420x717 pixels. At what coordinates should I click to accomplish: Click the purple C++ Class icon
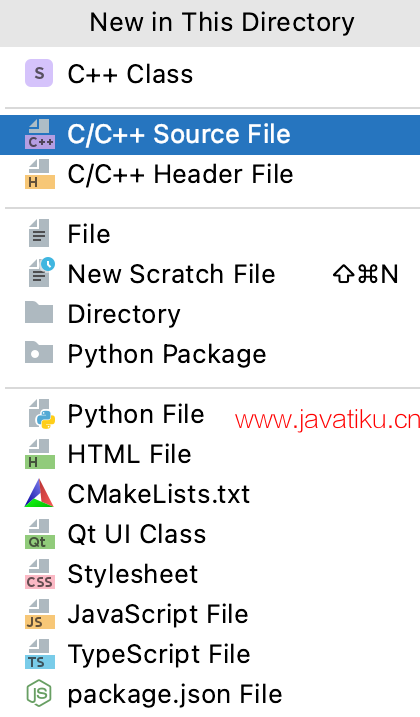tap(39, 73)
